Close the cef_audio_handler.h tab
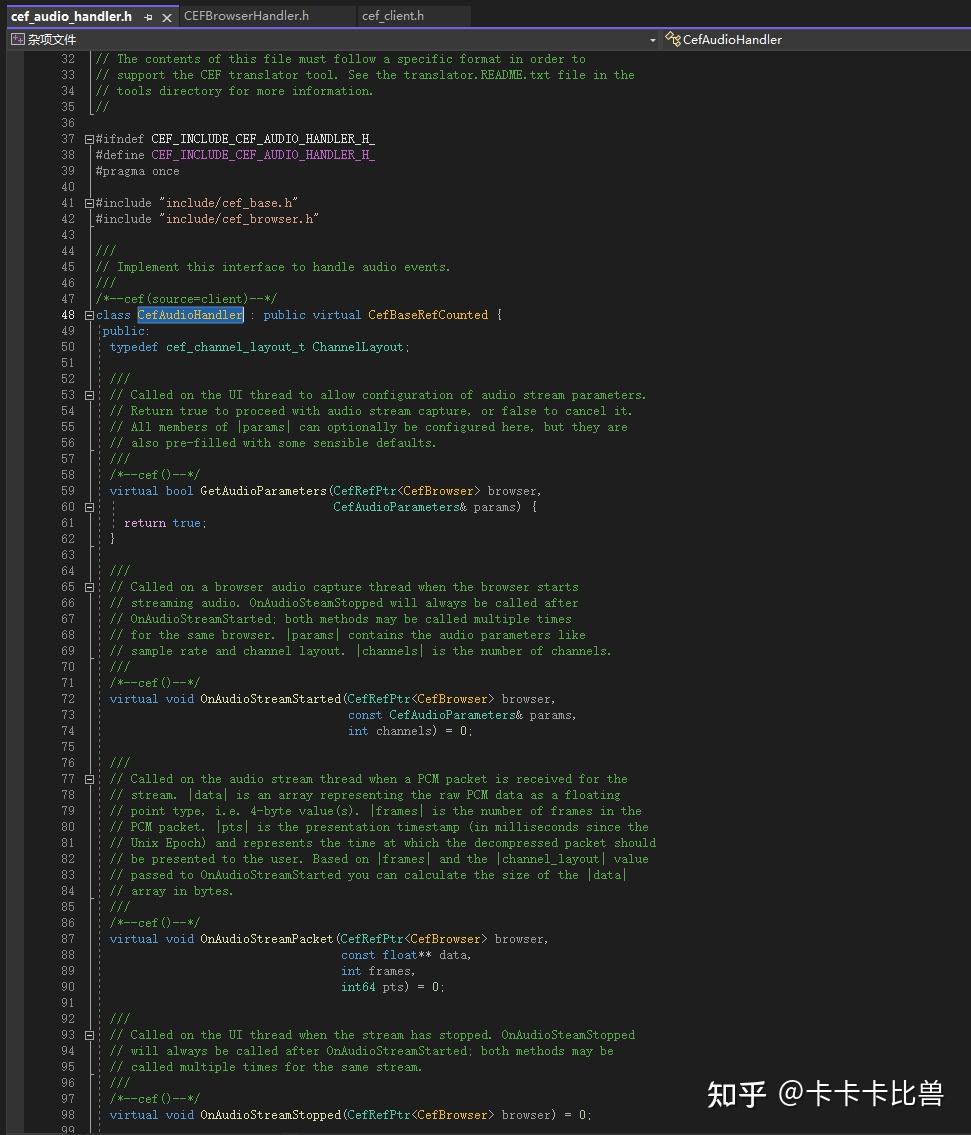The height and width of the screenshot is (1135, 971). click(x=166, y=17)
